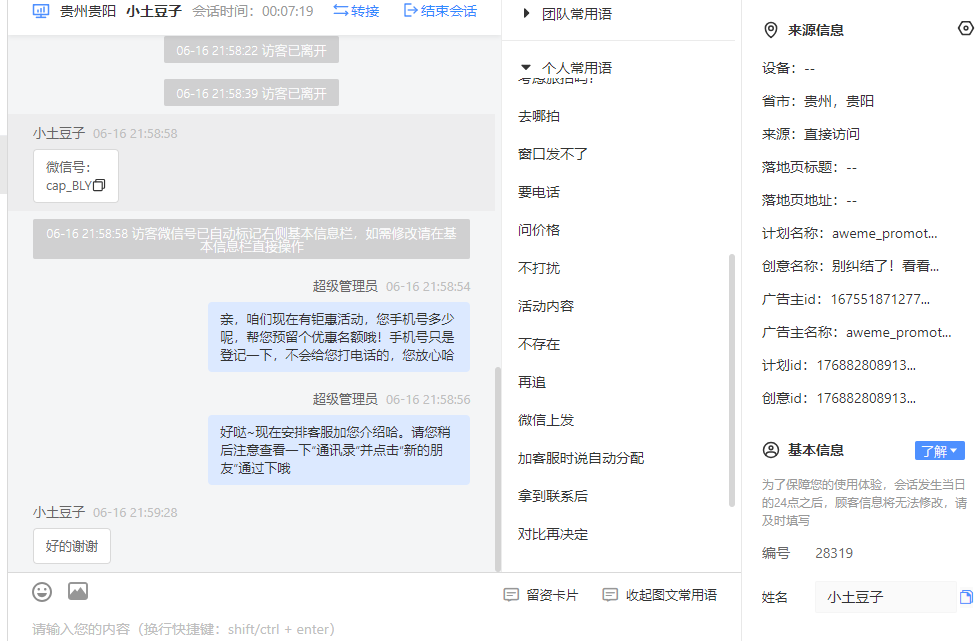Click the 省市：贵州，贵阳 line

click(x=818, y=101)
